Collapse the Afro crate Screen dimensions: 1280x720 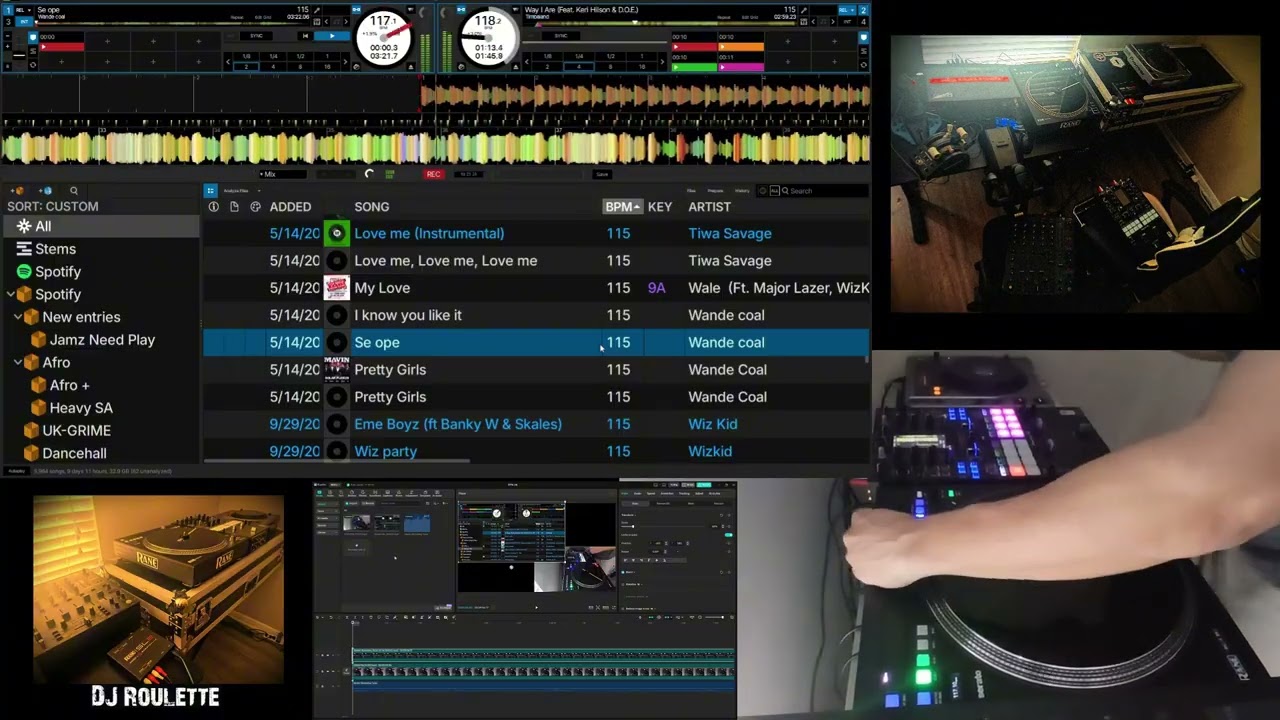pos(17,362)
